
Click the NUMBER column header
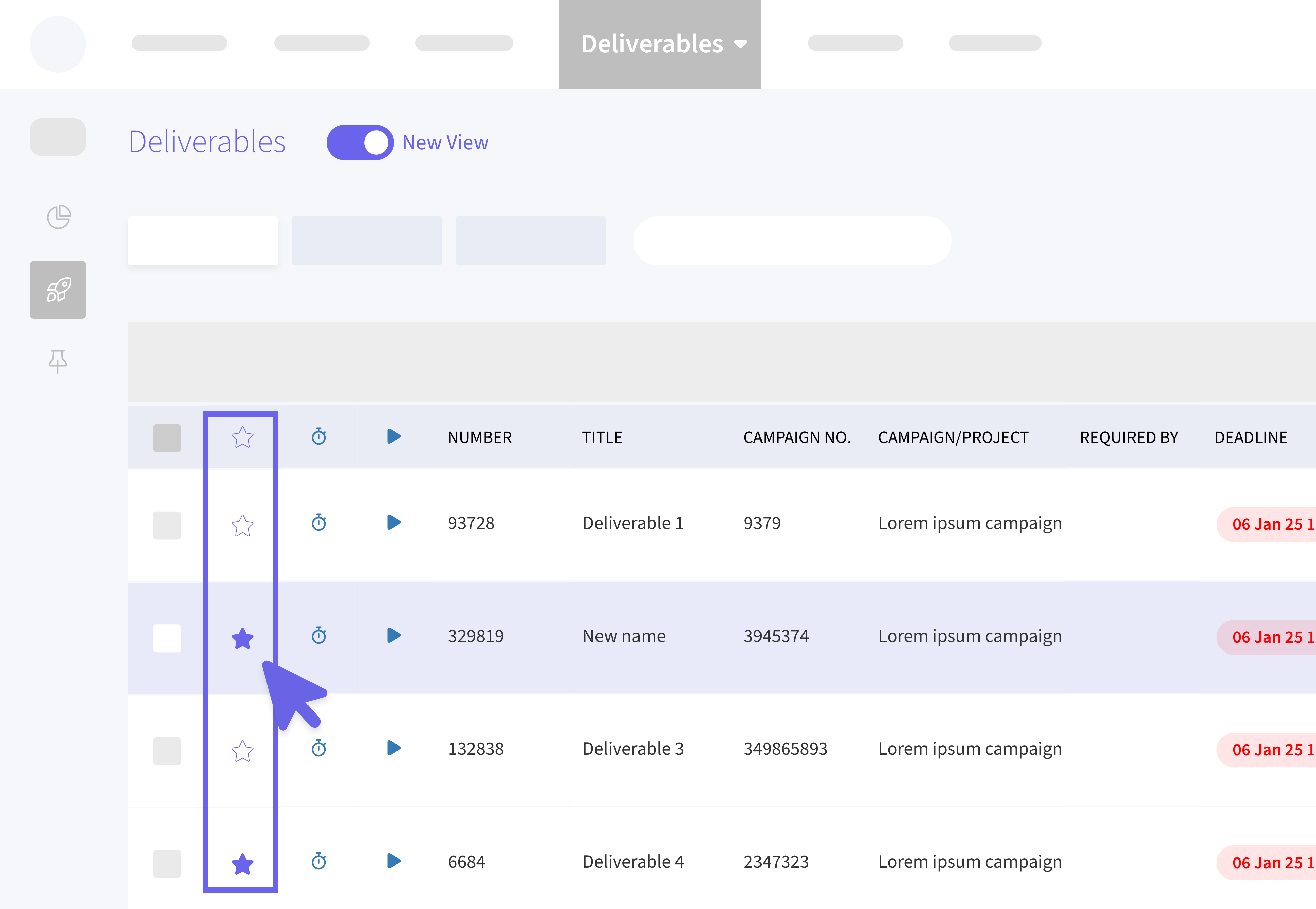tap(480, 437)
